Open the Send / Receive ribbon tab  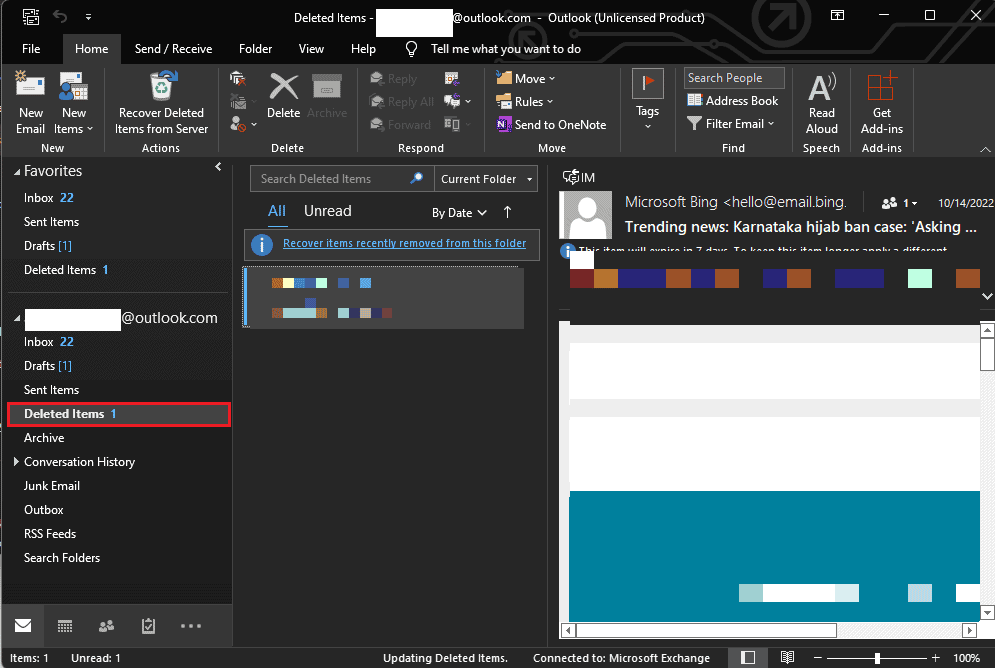(x=173, y=48)
